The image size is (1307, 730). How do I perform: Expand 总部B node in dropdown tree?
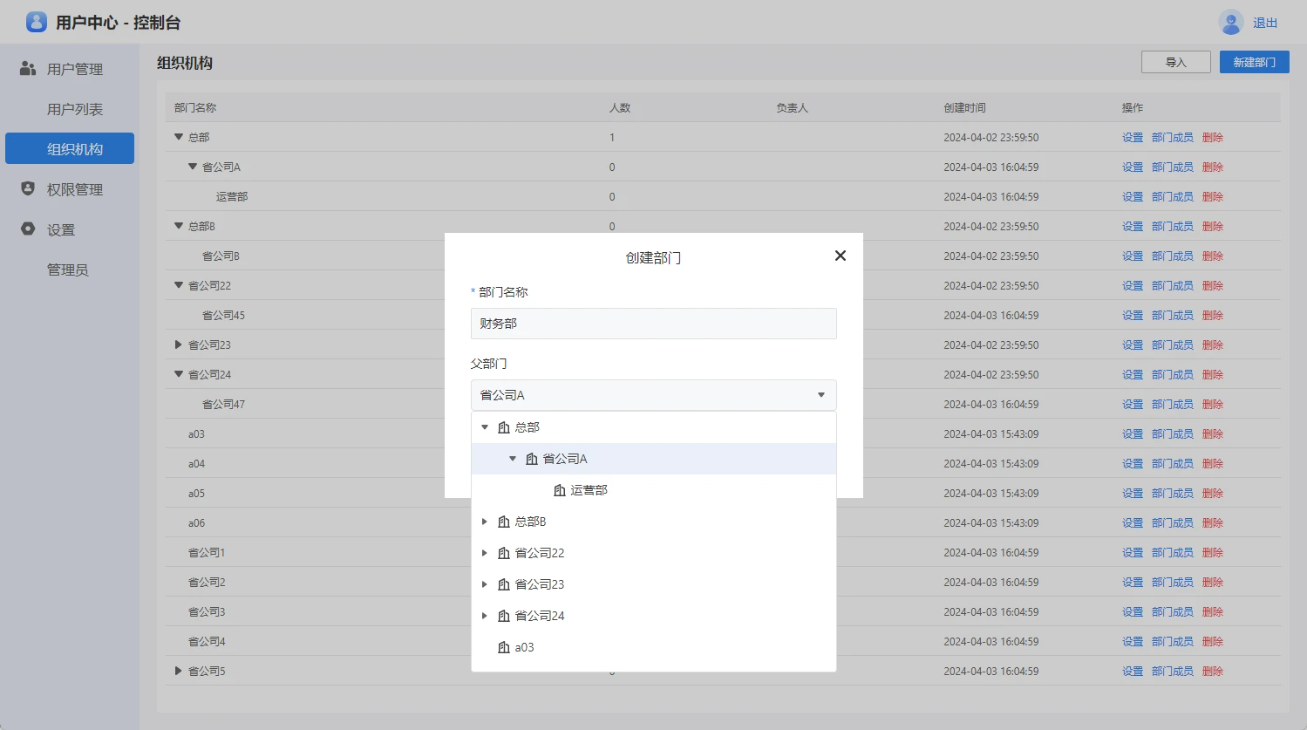(485, 522)
